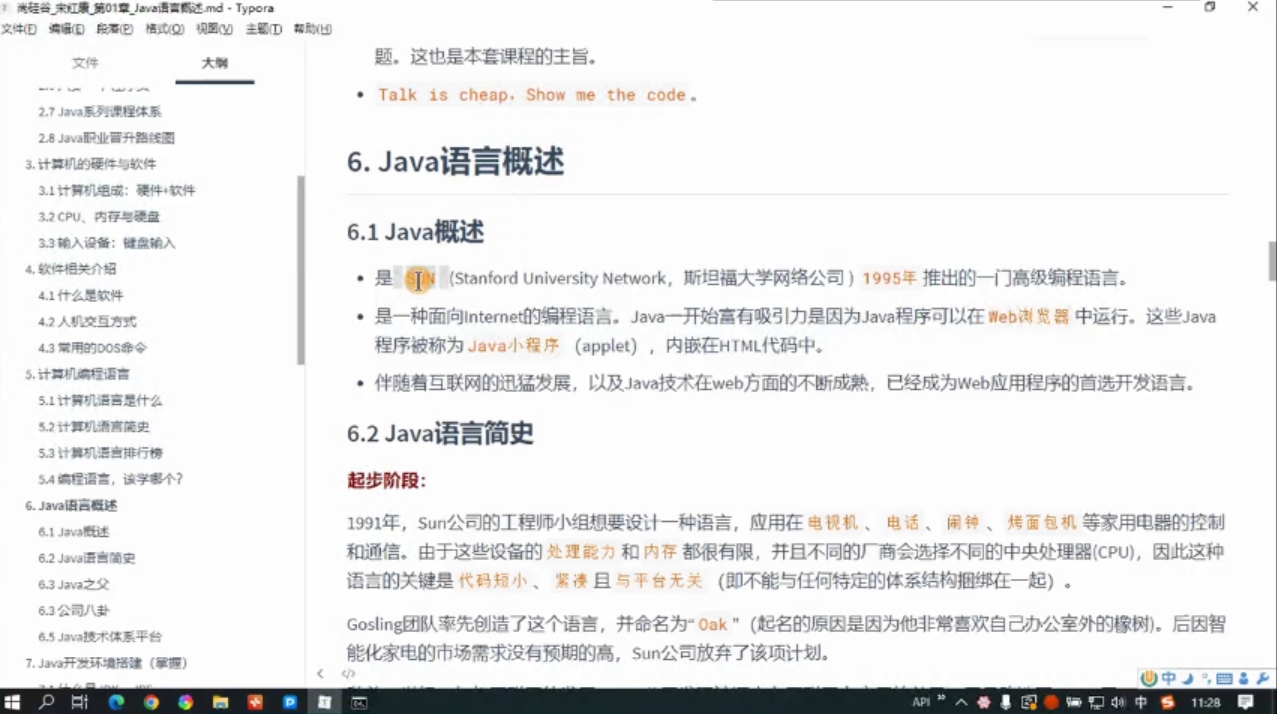Switch sidebar to the 文件 files tab
1277x714 pixels.
85,63
